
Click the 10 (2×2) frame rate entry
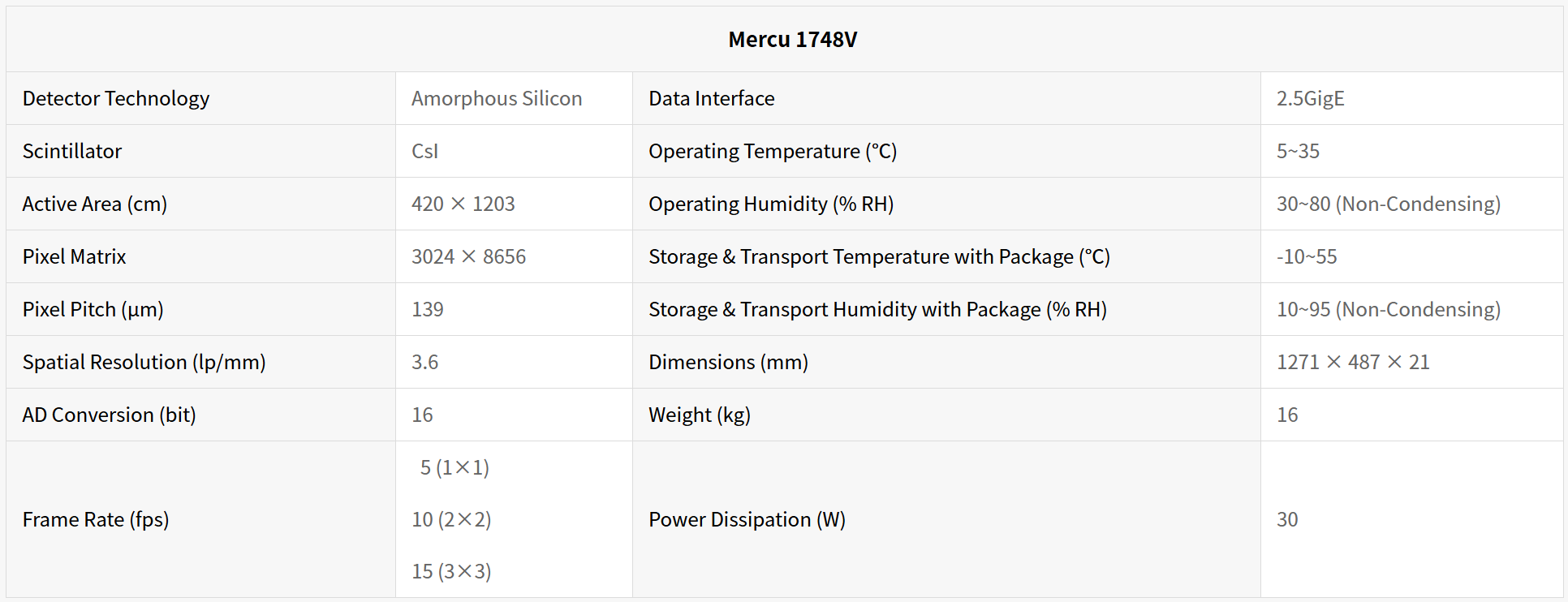451,520
